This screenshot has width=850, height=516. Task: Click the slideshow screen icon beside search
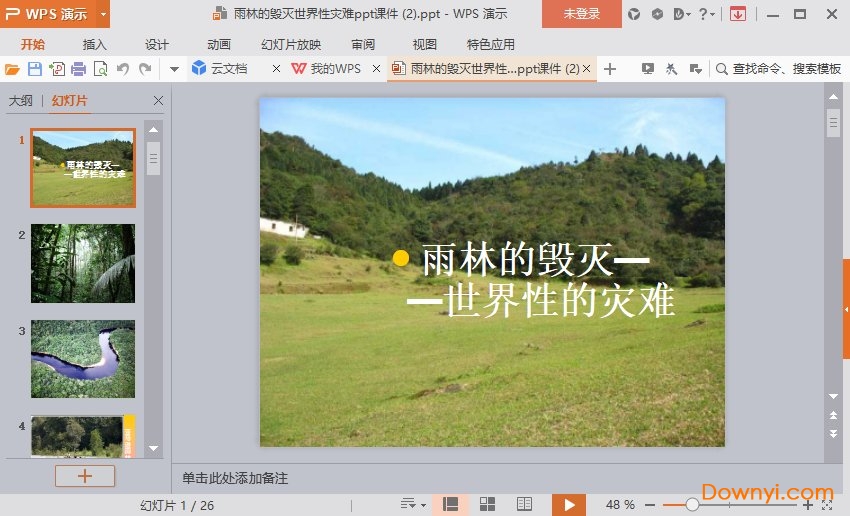coord(647,69)
